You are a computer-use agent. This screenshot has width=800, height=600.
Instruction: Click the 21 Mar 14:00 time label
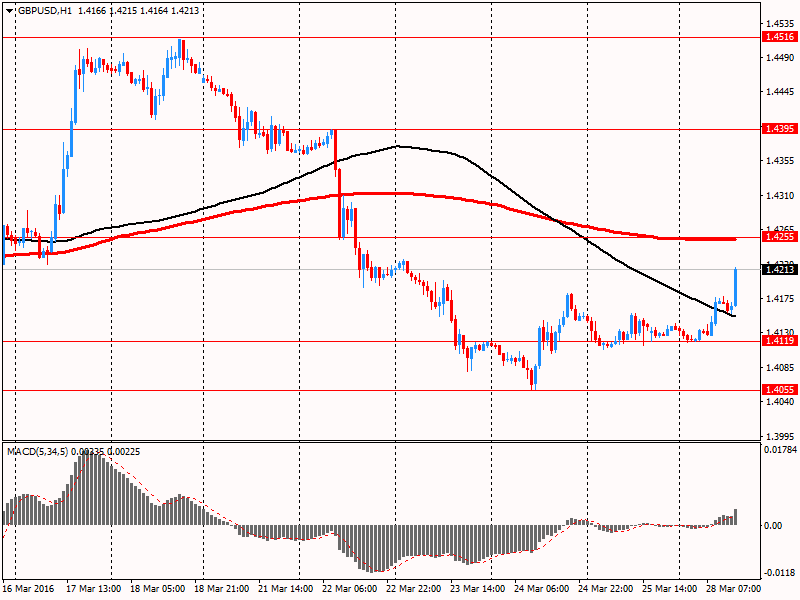[x=286, y=589]
